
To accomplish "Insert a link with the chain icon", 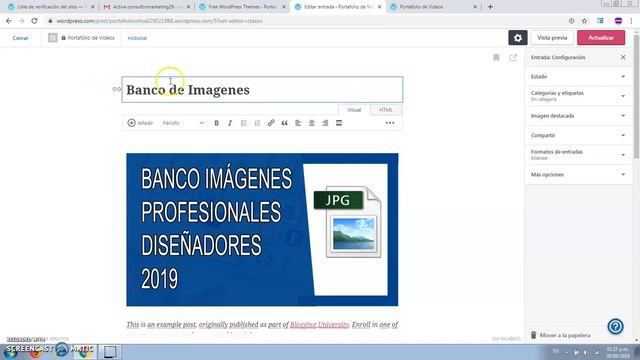I will point(271,123).
